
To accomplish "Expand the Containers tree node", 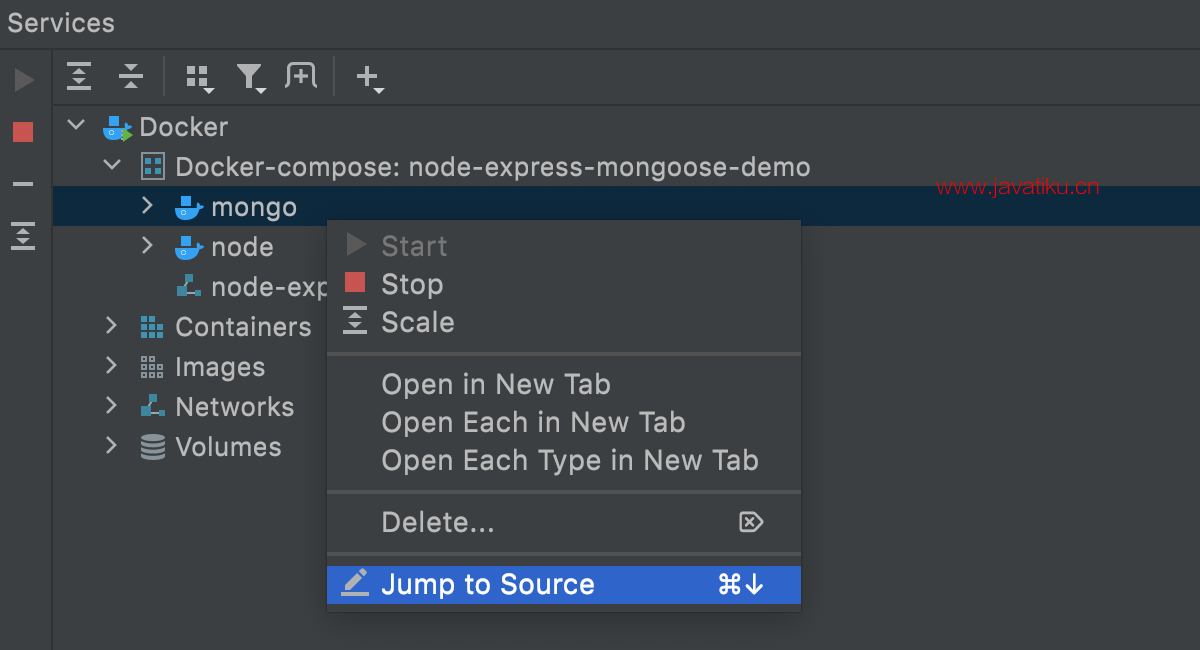I will 112,326.
